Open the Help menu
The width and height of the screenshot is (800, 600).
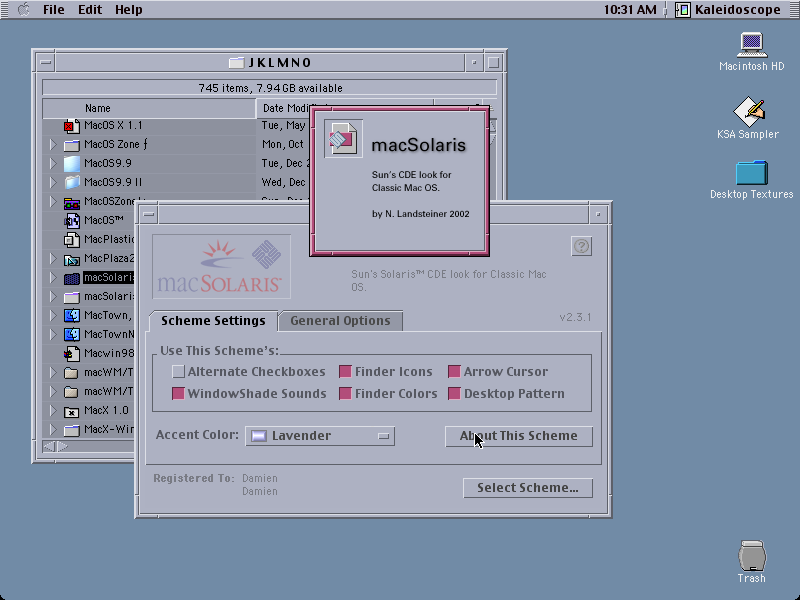(129, 10)
